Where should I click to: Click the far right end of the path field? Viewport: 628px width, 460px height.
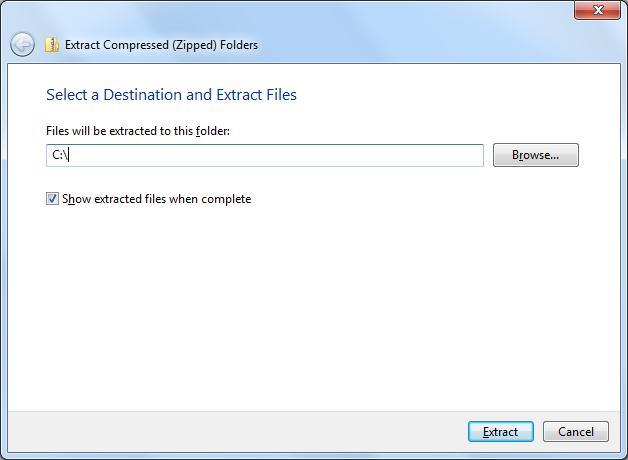tap(477, 155)
